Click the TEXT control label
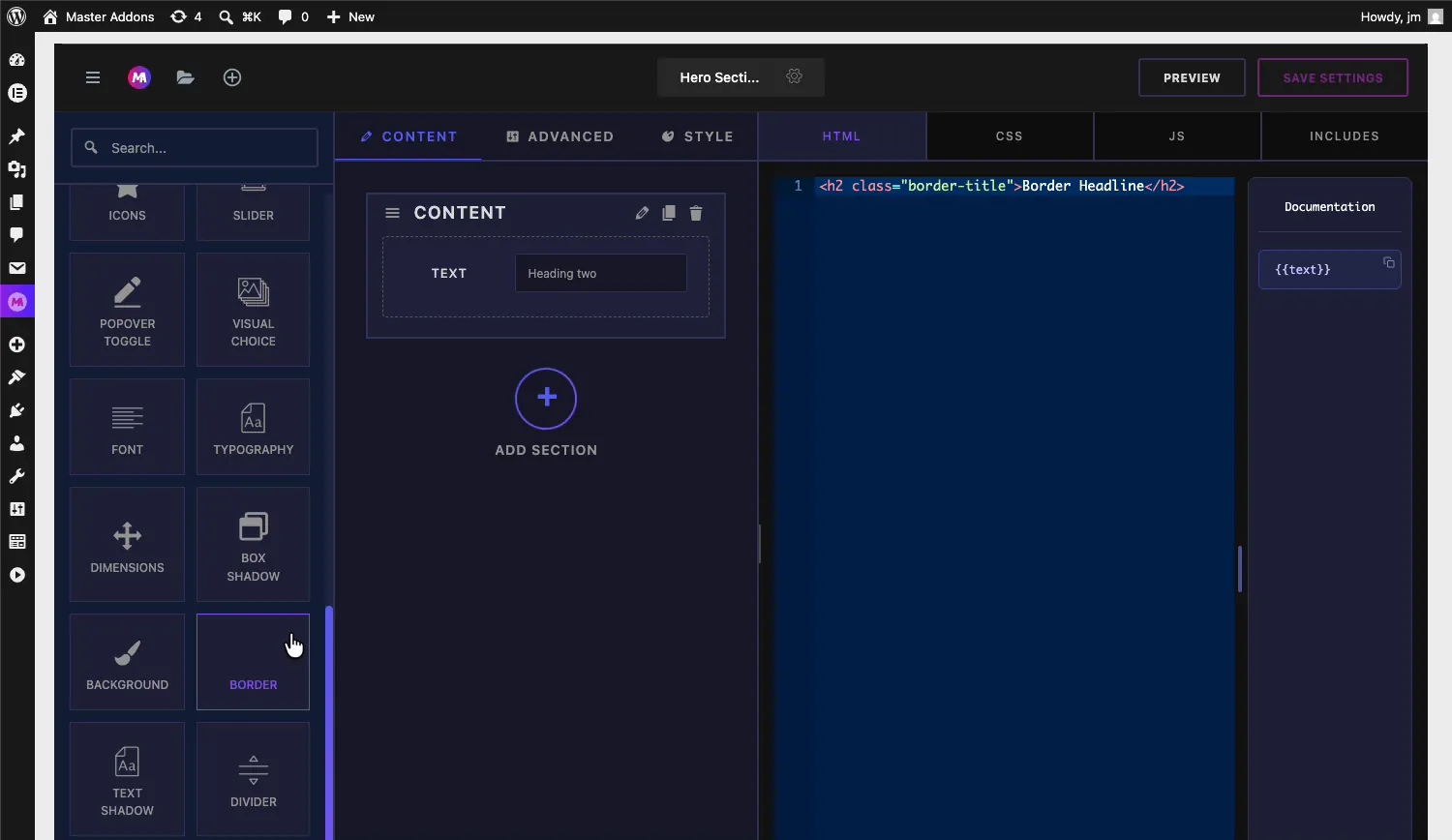1452x840 pixels. coord(449,273)
